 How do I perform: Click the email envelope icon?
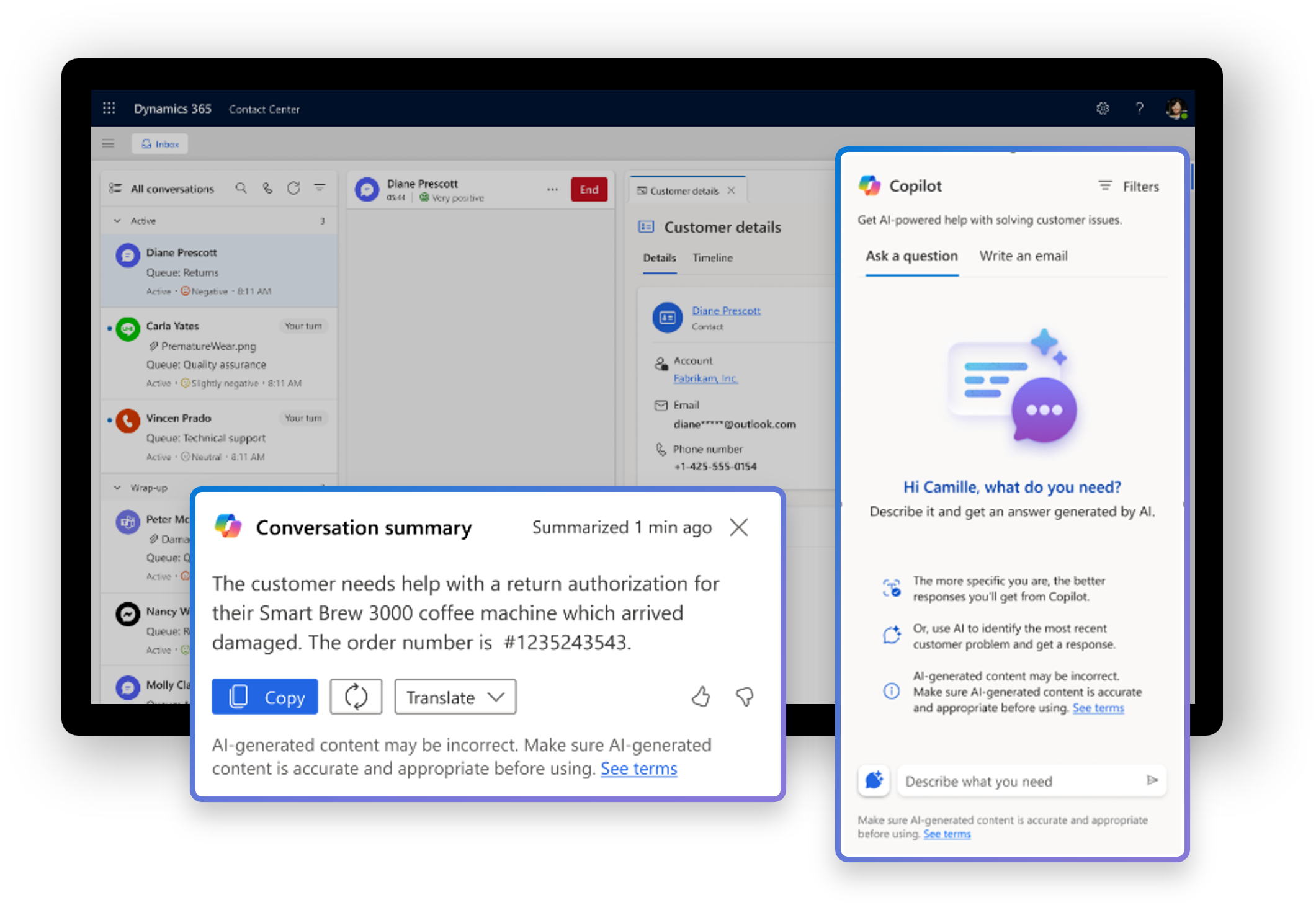[x=661, y=405]
